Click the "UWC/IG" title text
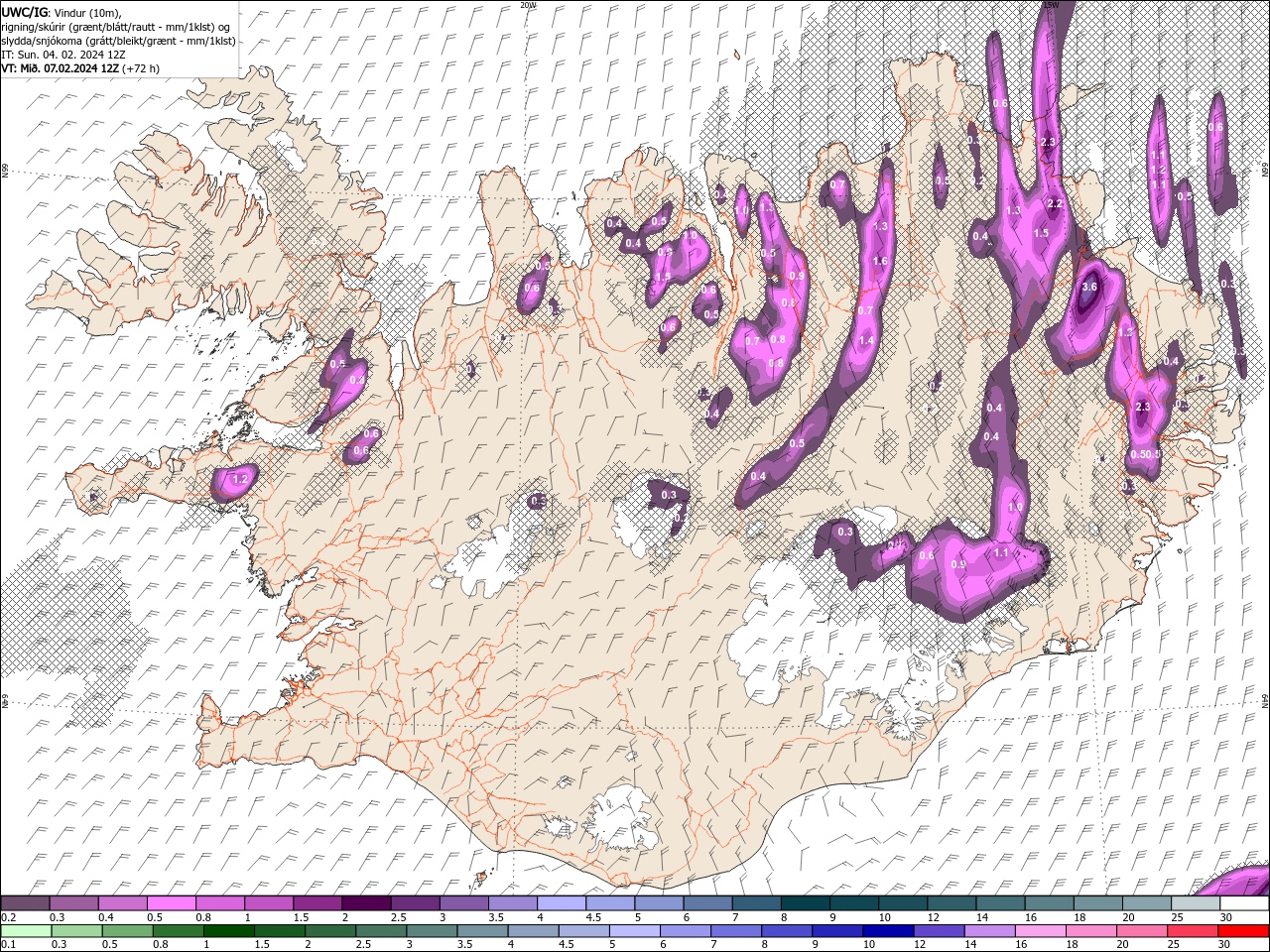 25,11
